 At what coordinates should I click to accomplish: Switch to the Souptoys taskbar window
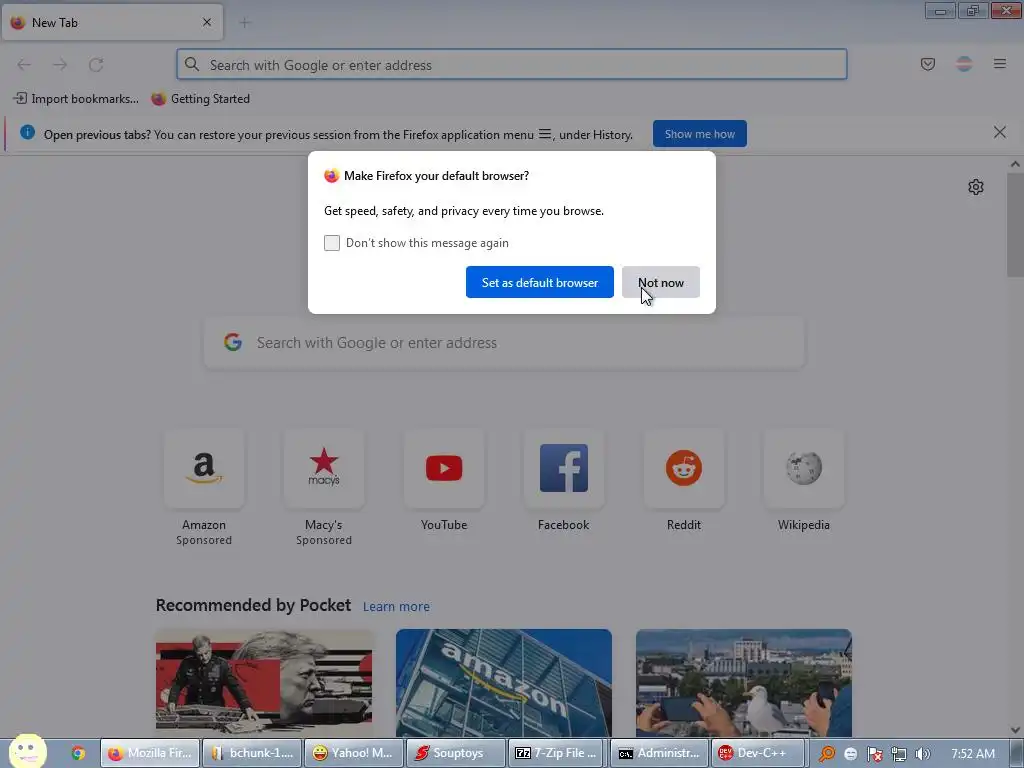click(456, 753)
